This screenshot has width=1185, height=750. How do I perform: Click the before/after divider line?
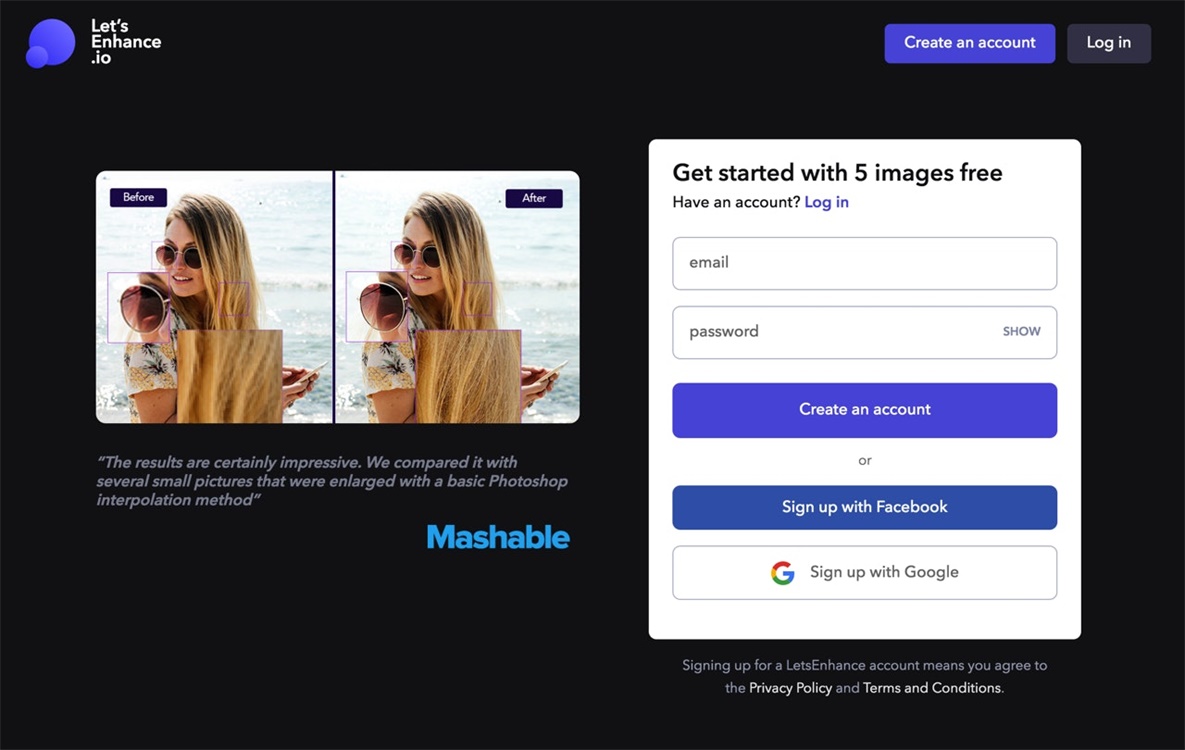pyautogui.click(x=334, y=297)
